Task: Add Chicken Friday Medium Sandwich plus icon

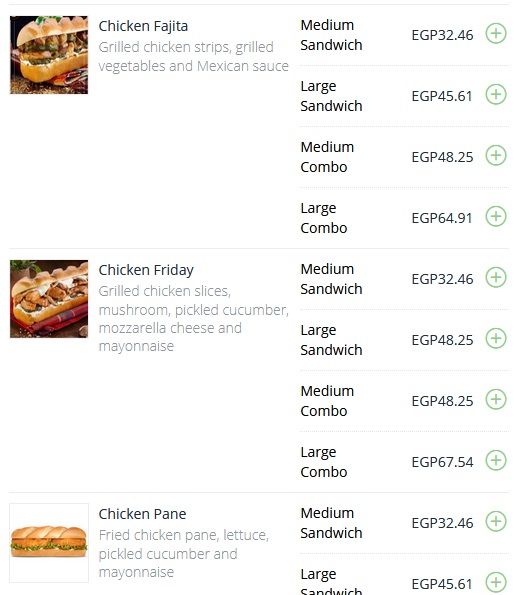Action: [496, 278]
